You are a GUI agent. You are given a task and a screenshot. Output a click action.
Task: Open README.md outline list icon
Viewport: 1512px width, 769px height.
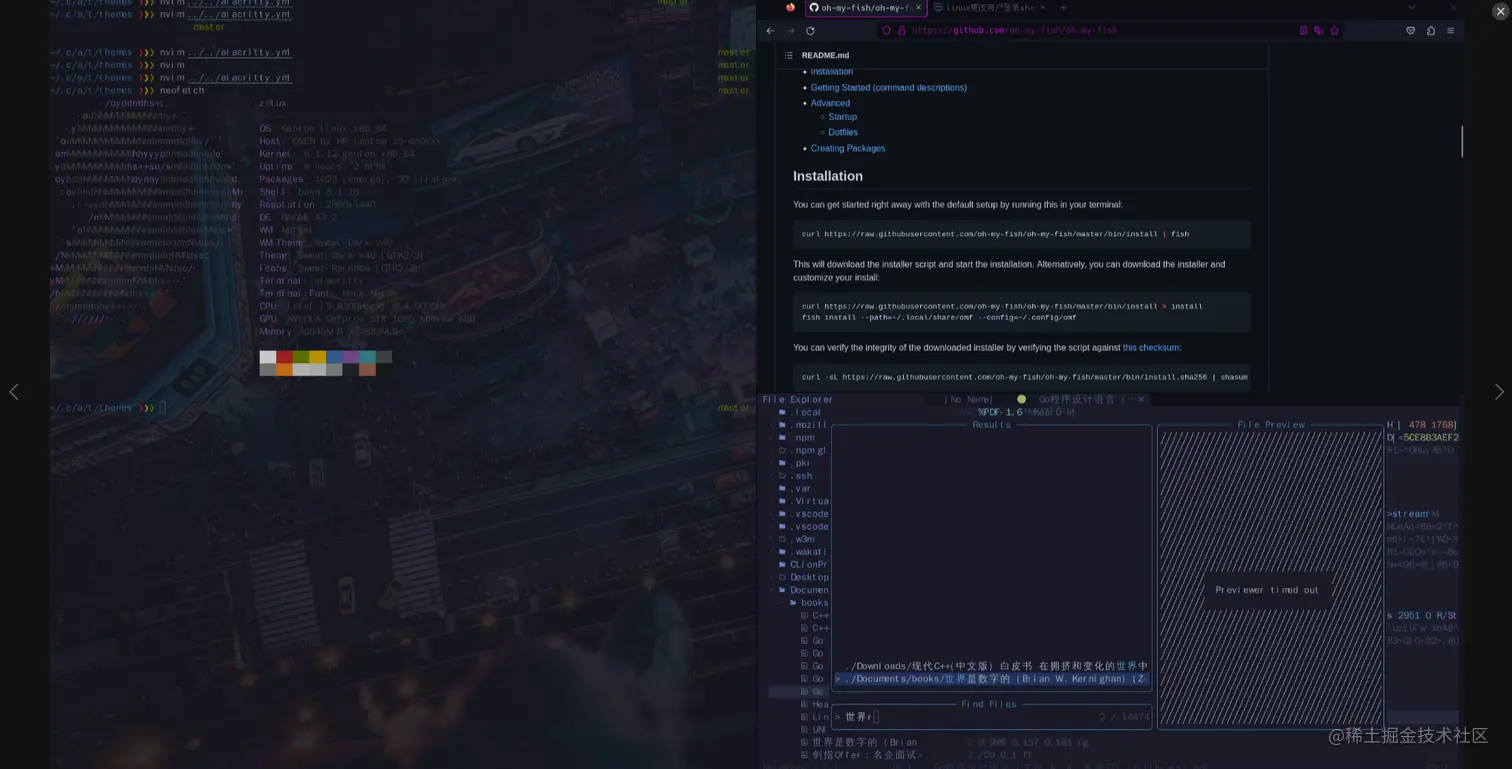(x=789, y=56)
